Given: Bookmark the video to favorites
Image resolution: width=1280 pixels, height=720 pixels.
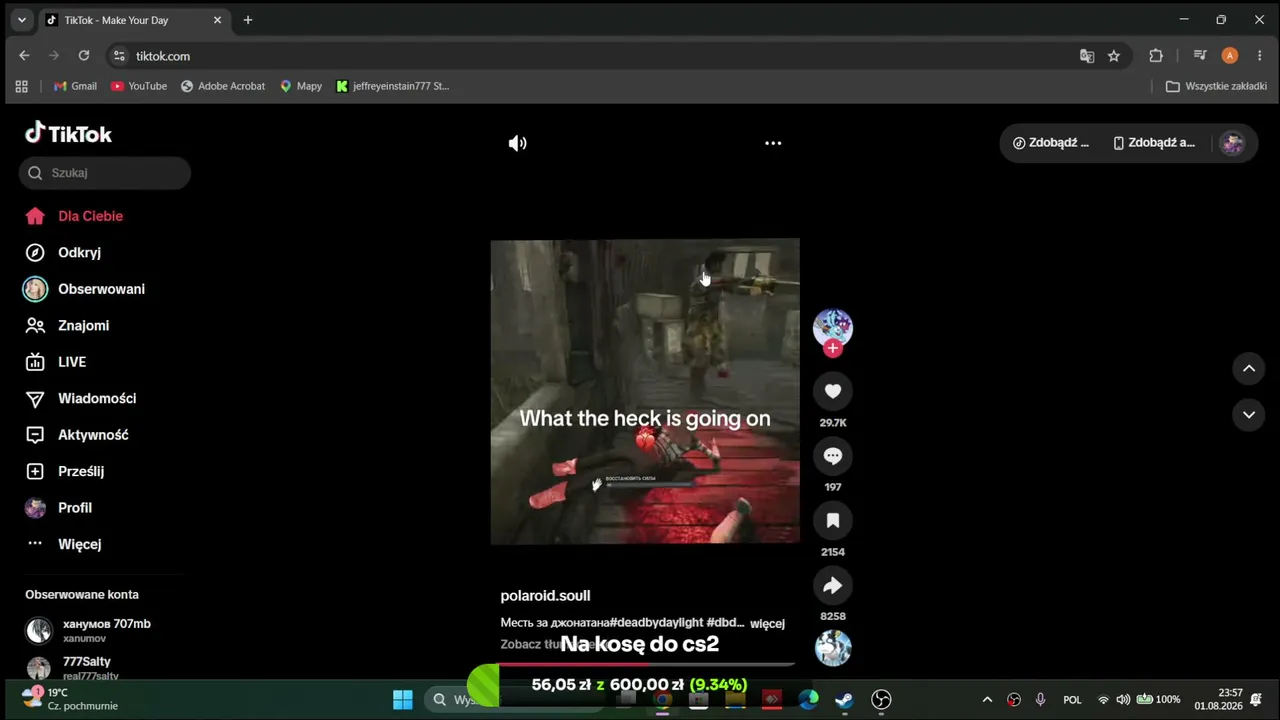Looking at the screenshot, I should [833, 520].
